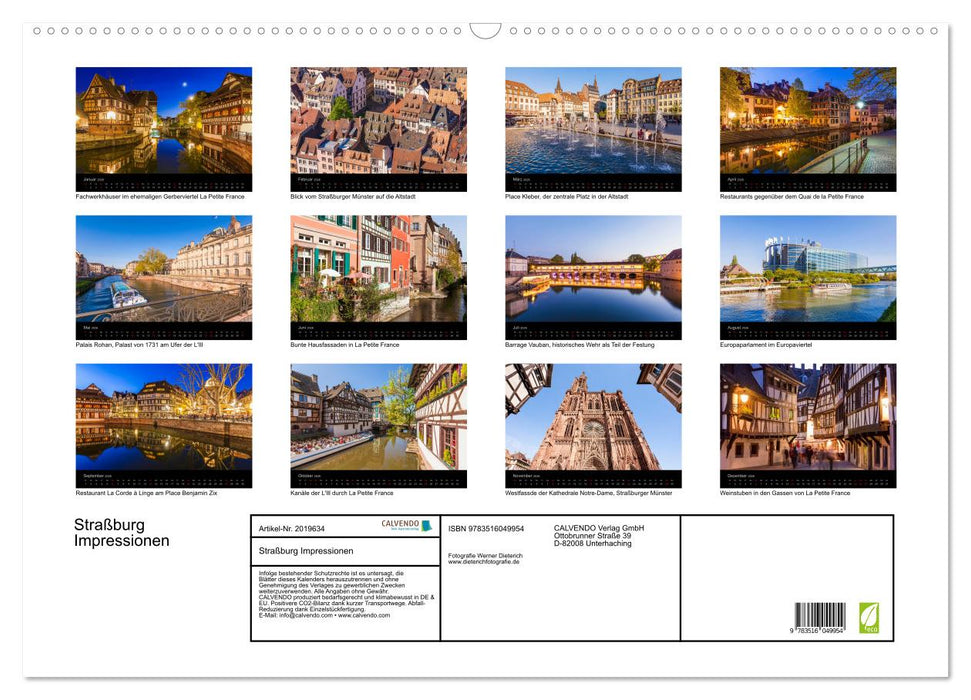Open the November photo of Kathedrale Notre-Dame
The width and height of the screenshot is (971, 700).
pos(594,420)
